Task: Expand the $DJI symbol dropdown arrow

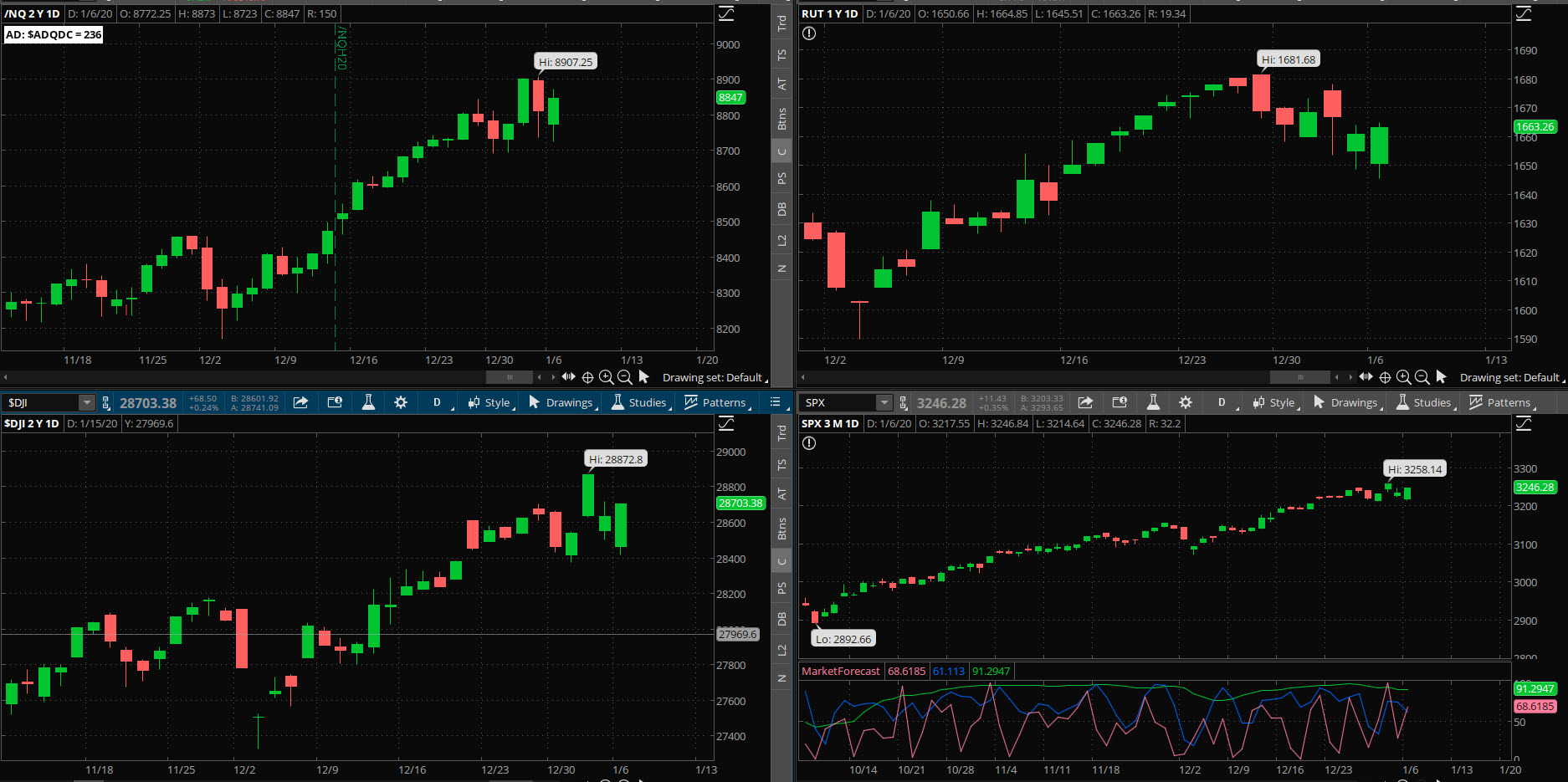Action: [x=86, y=402]
